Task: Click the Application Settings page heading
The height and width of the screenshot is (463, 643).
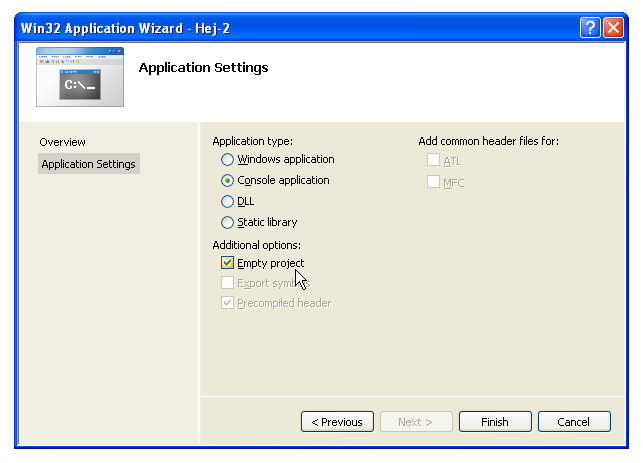Action: pyautogui.click(x=203, y=68)
